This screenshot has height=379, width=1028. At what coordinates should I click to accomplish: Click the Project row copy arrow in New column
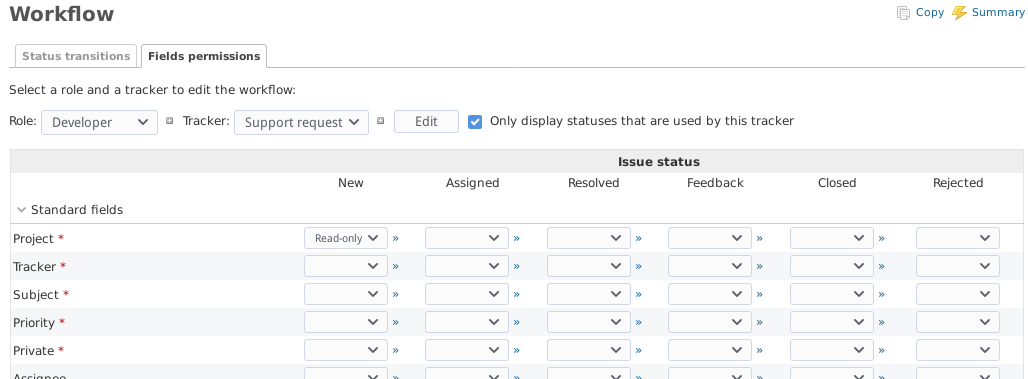395,239
